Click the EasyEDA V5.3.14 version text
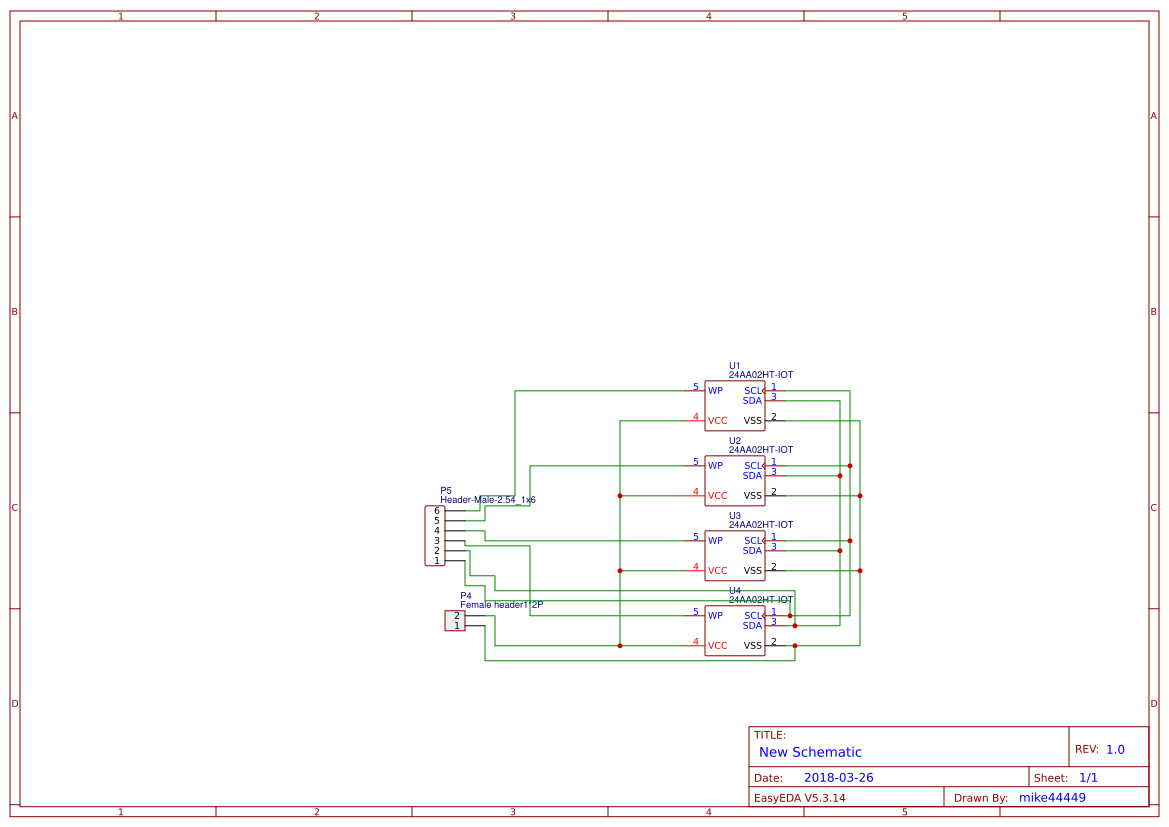 point(800,798)
